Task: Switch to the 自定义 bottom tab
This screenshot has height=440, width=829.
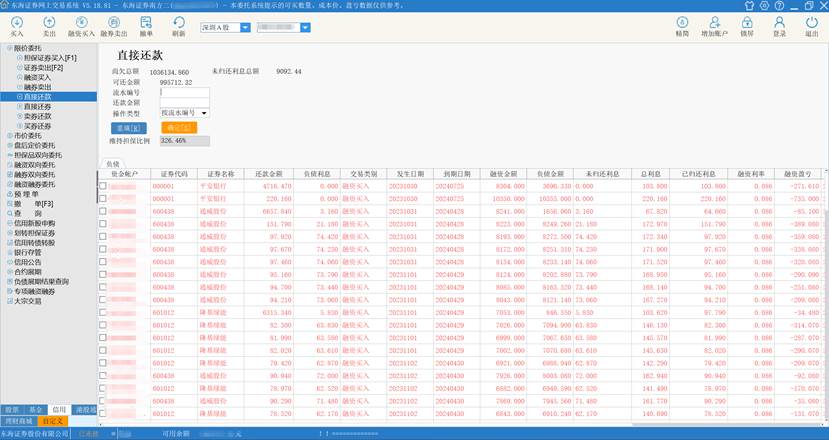Action: [53, 421]
